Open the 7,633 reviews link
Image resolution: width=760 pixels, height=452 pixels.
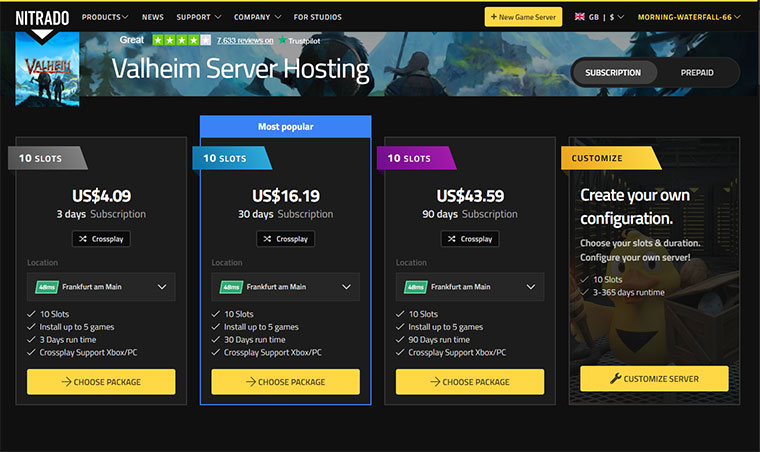coord(245,41)
